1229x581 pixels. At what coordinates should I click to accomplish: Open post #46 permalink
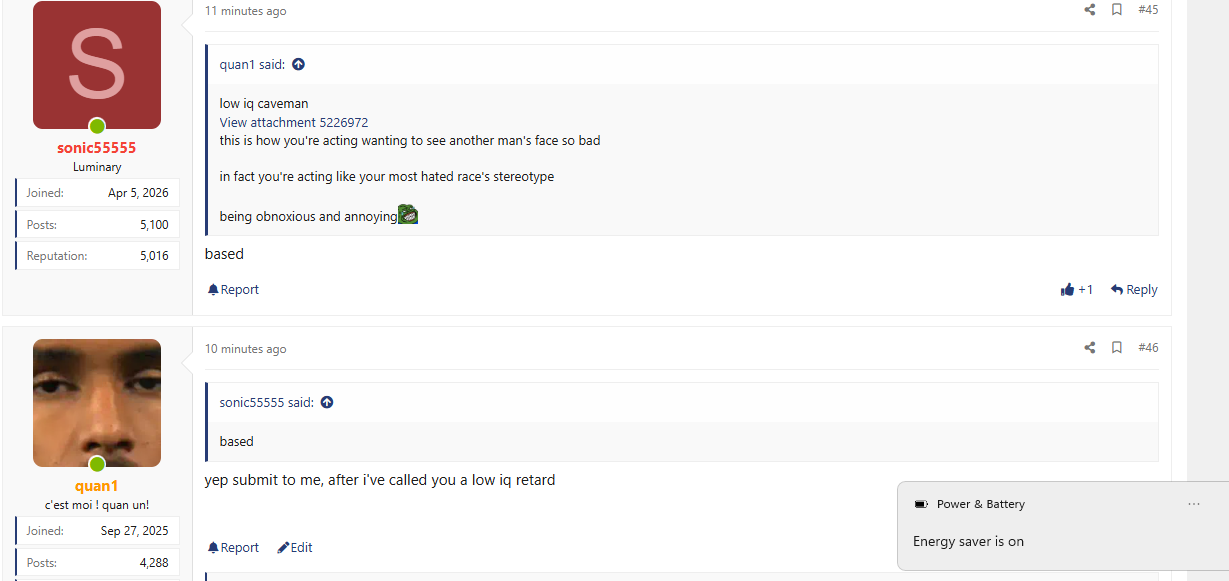(x=1148, y=348)
